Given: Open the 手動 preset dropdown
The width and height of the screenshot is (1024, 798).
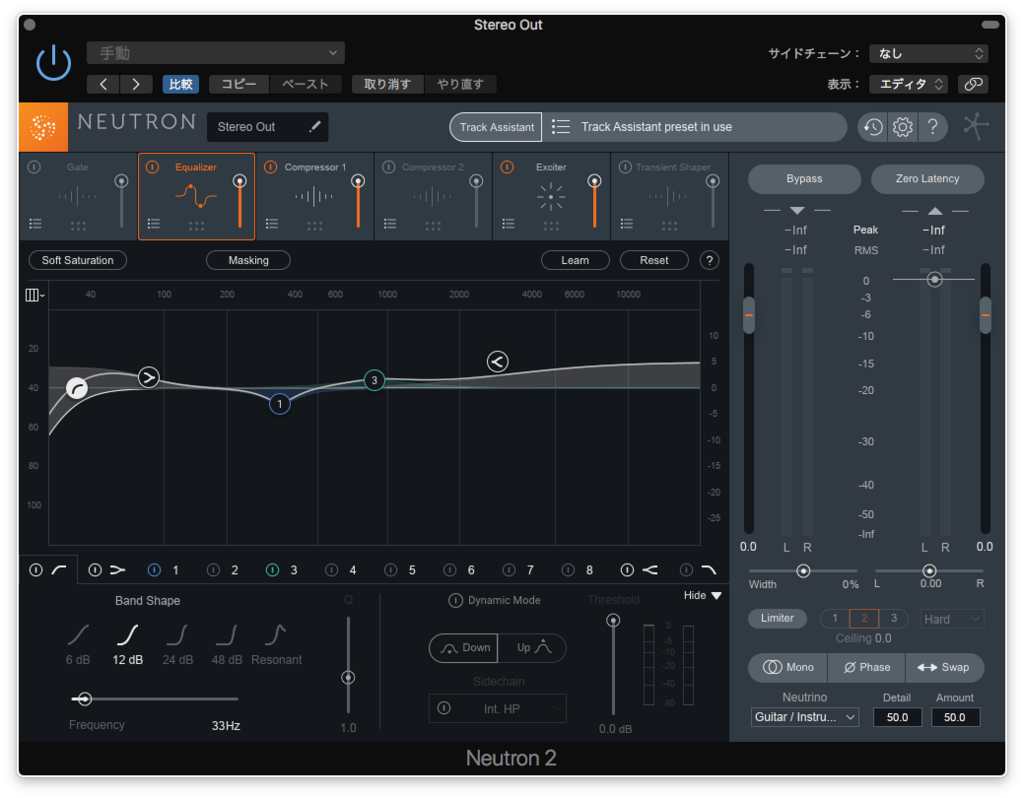Looking at the screenshot, I should [x=216, y=53].
